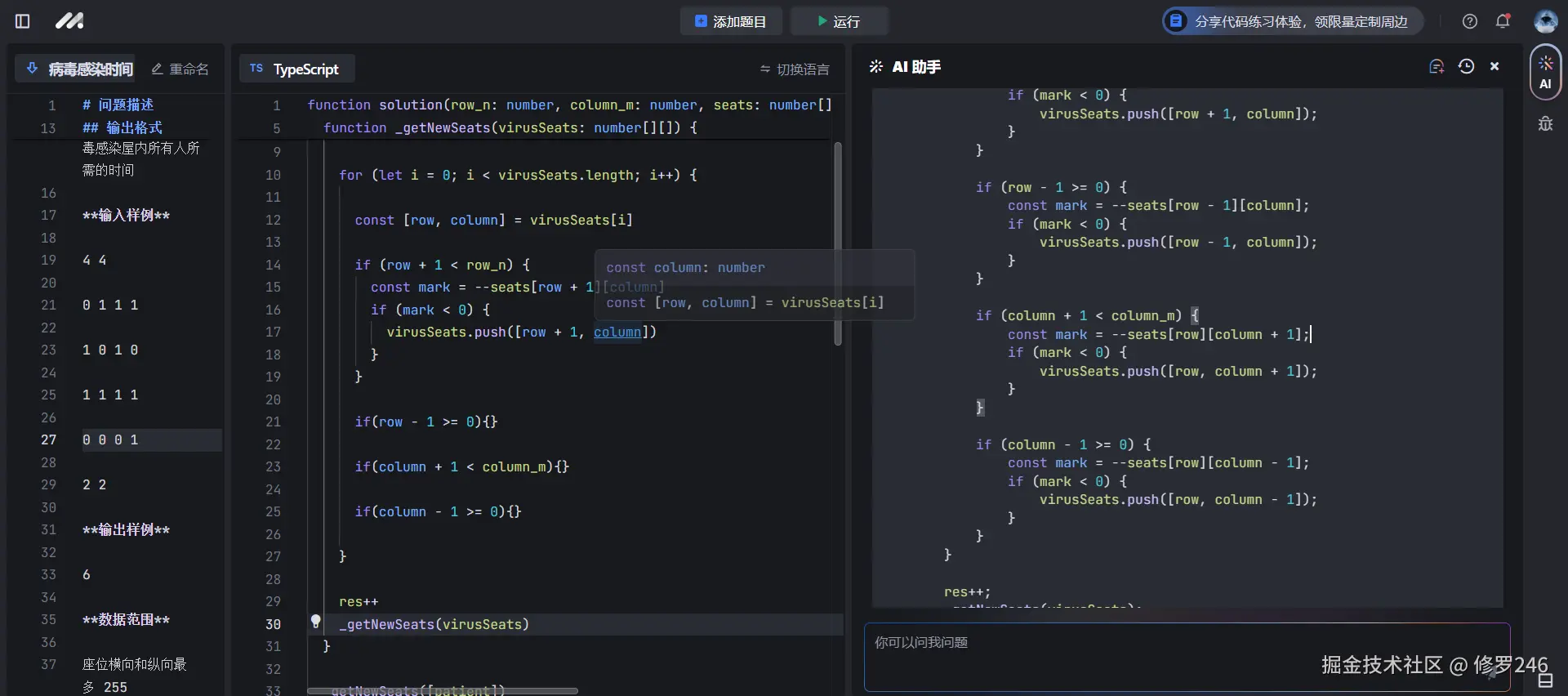Click the 添加题目 button
The width and height of the screenshot is (1568, 696).
coord(731,21)
